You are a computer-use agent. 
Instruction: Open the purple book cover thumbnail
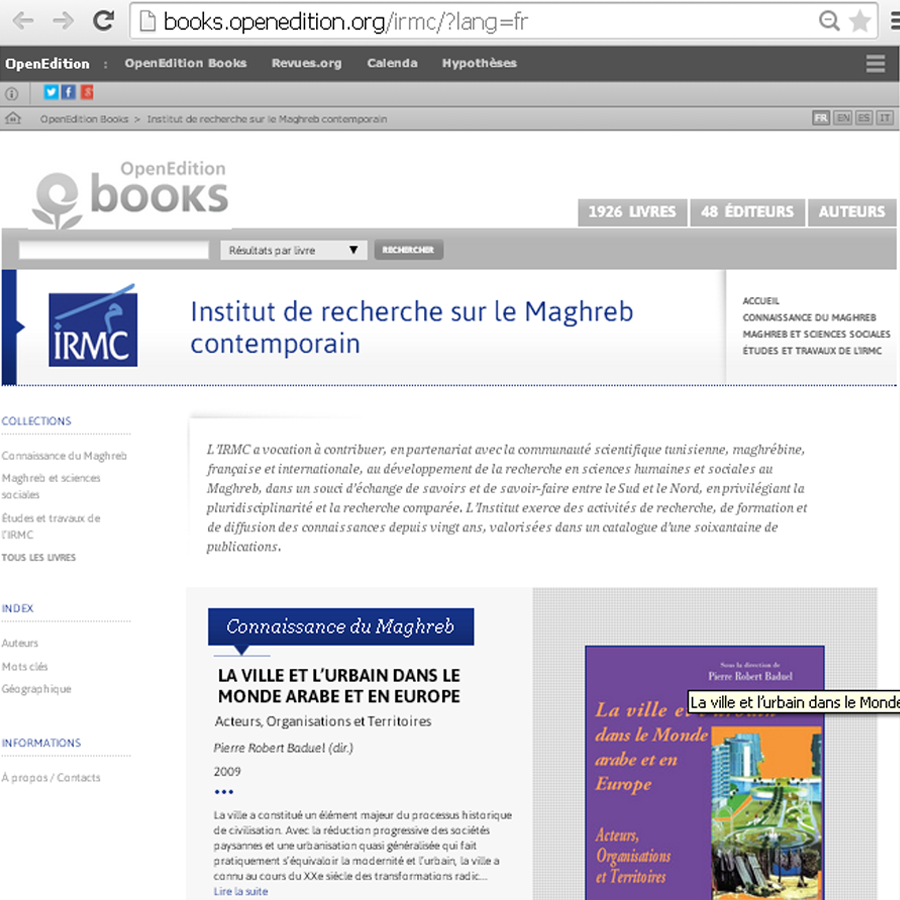pos(704,773)
